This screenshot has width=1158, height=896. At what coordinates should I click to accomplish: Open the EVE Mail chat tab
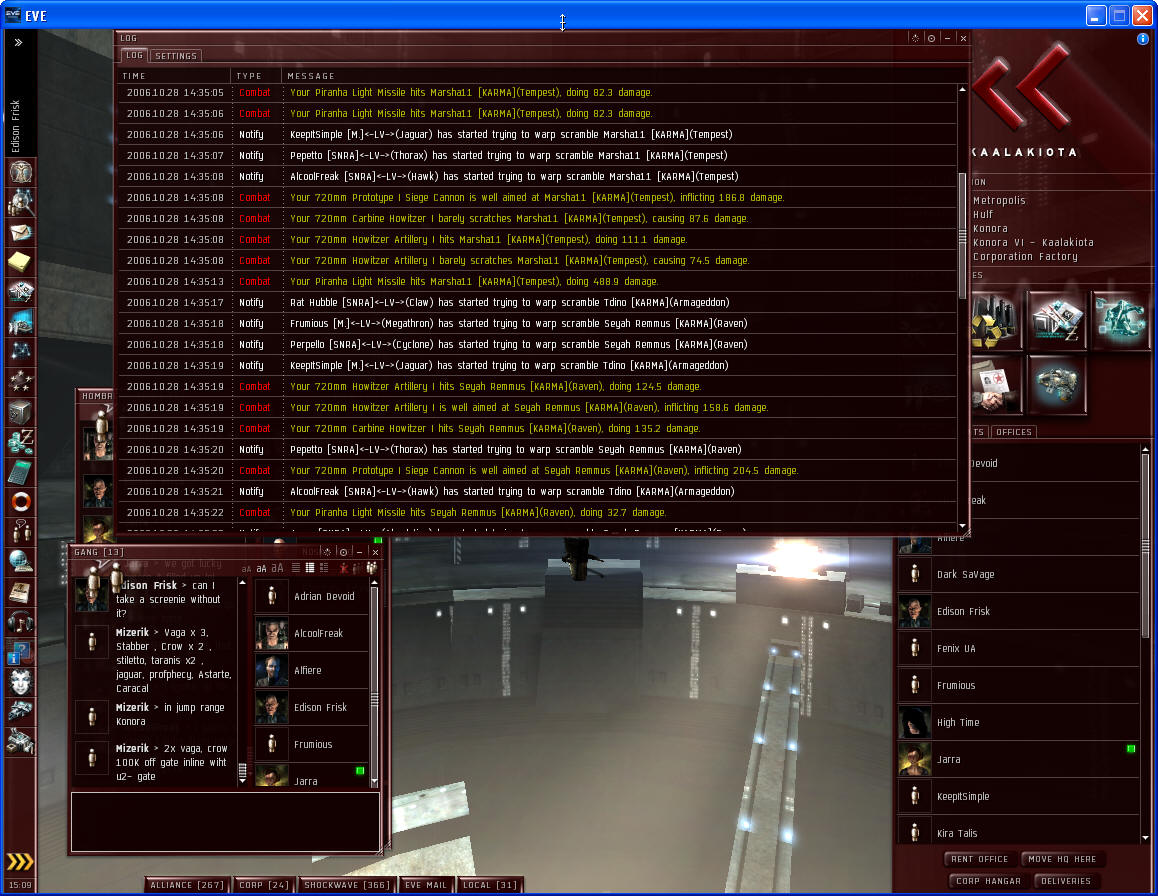click(426, 885)
